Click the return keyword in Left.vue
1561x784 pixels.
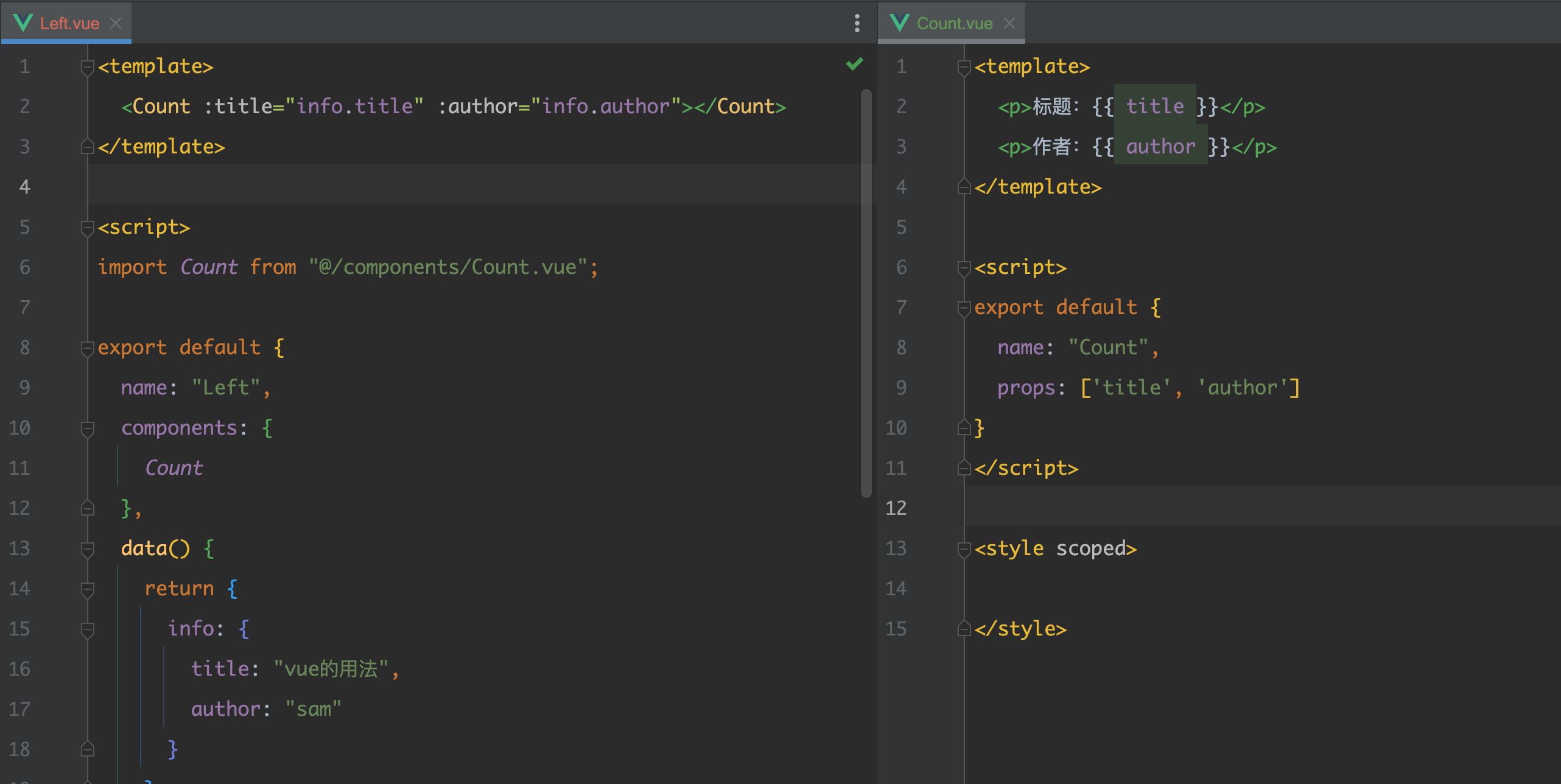click(179, 589)
